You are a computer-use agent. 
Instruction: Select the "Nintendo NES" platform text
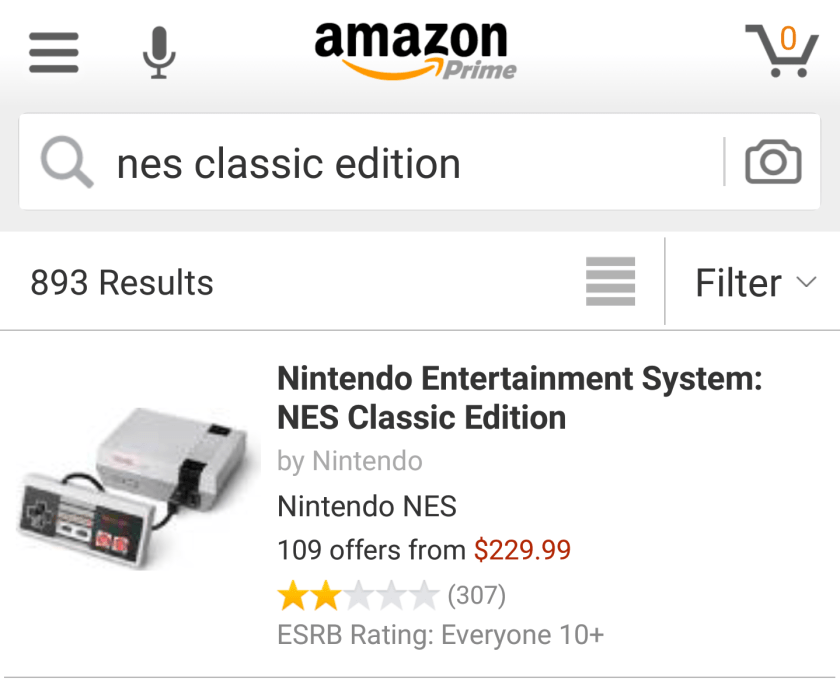[366, 506]
